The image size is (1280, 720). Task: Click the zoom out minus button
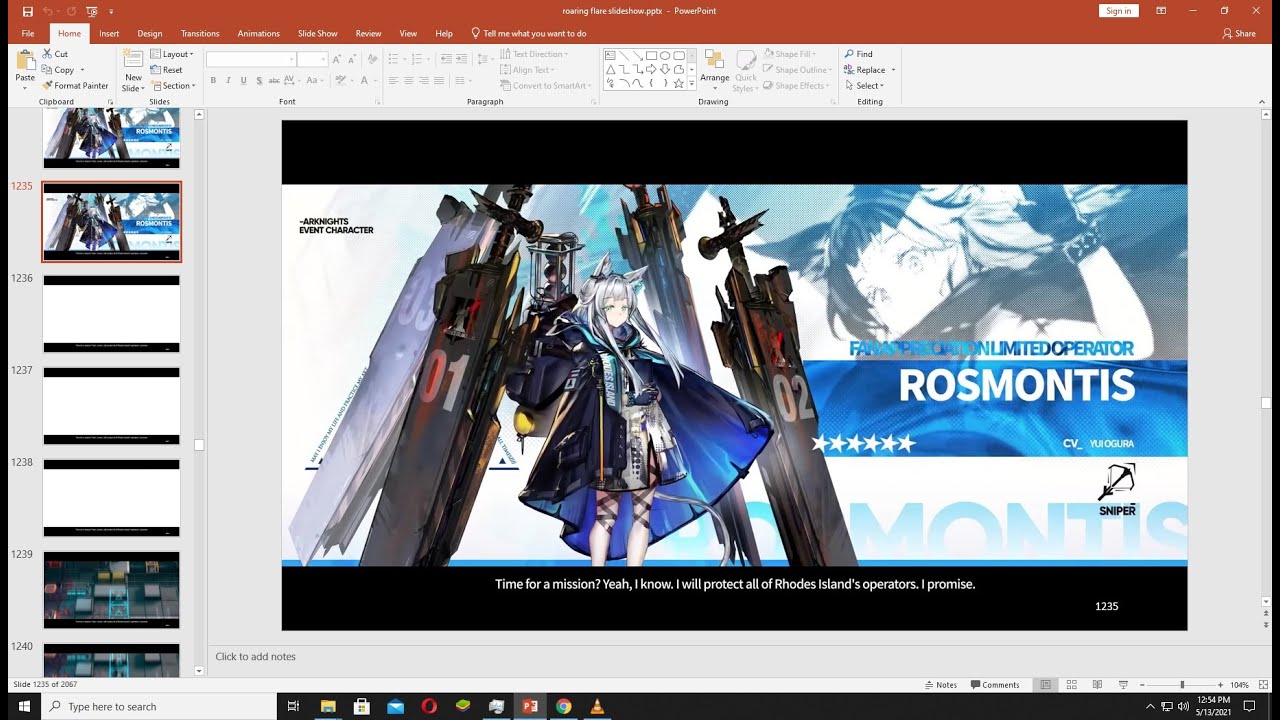pyautogui.click(x=1142, y=685)
